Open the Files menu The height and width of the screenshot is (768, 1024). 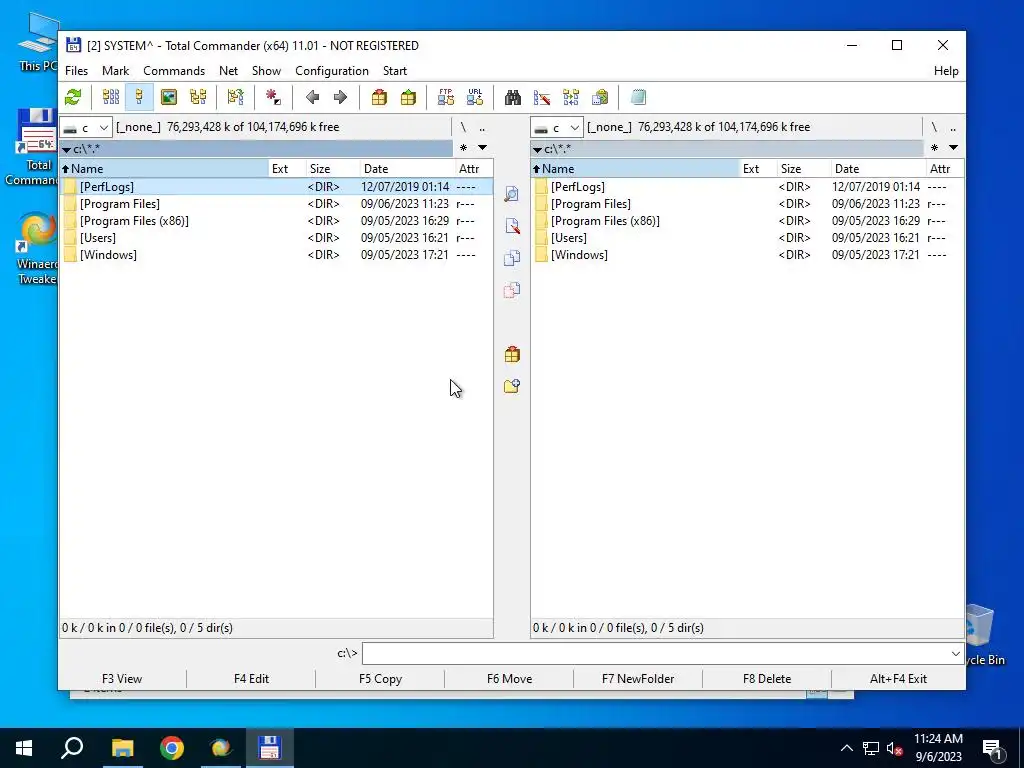pyautogui.click(x=76, y=71)
